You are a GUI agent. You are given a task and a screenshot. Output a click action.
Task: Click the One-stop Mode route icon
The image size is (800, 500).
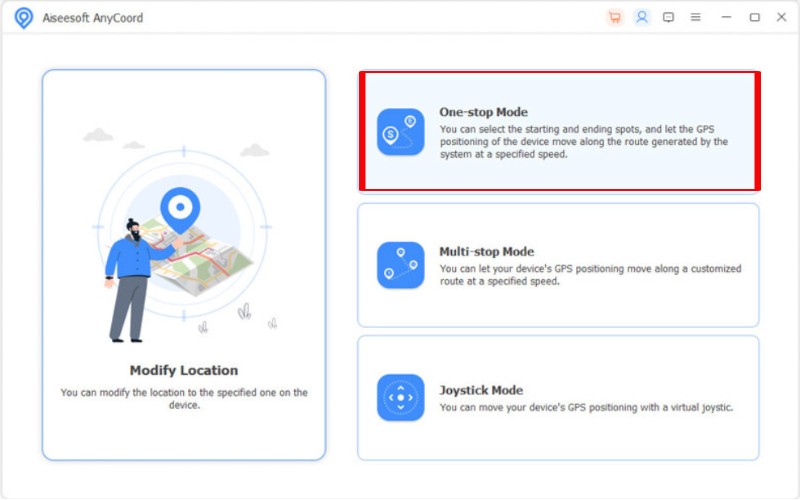[400, 132]
